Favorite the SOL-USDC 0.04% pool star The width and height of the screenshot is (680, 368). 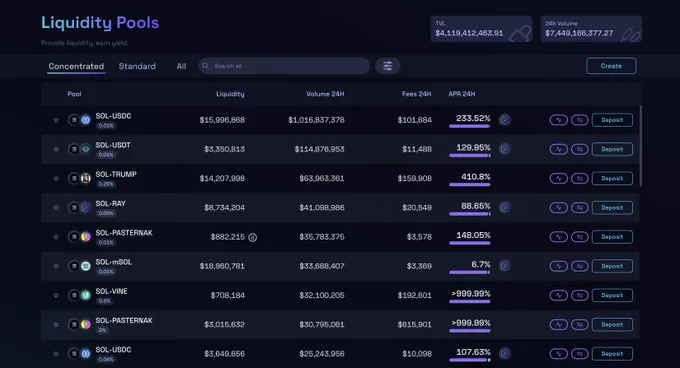pos(56,354)
